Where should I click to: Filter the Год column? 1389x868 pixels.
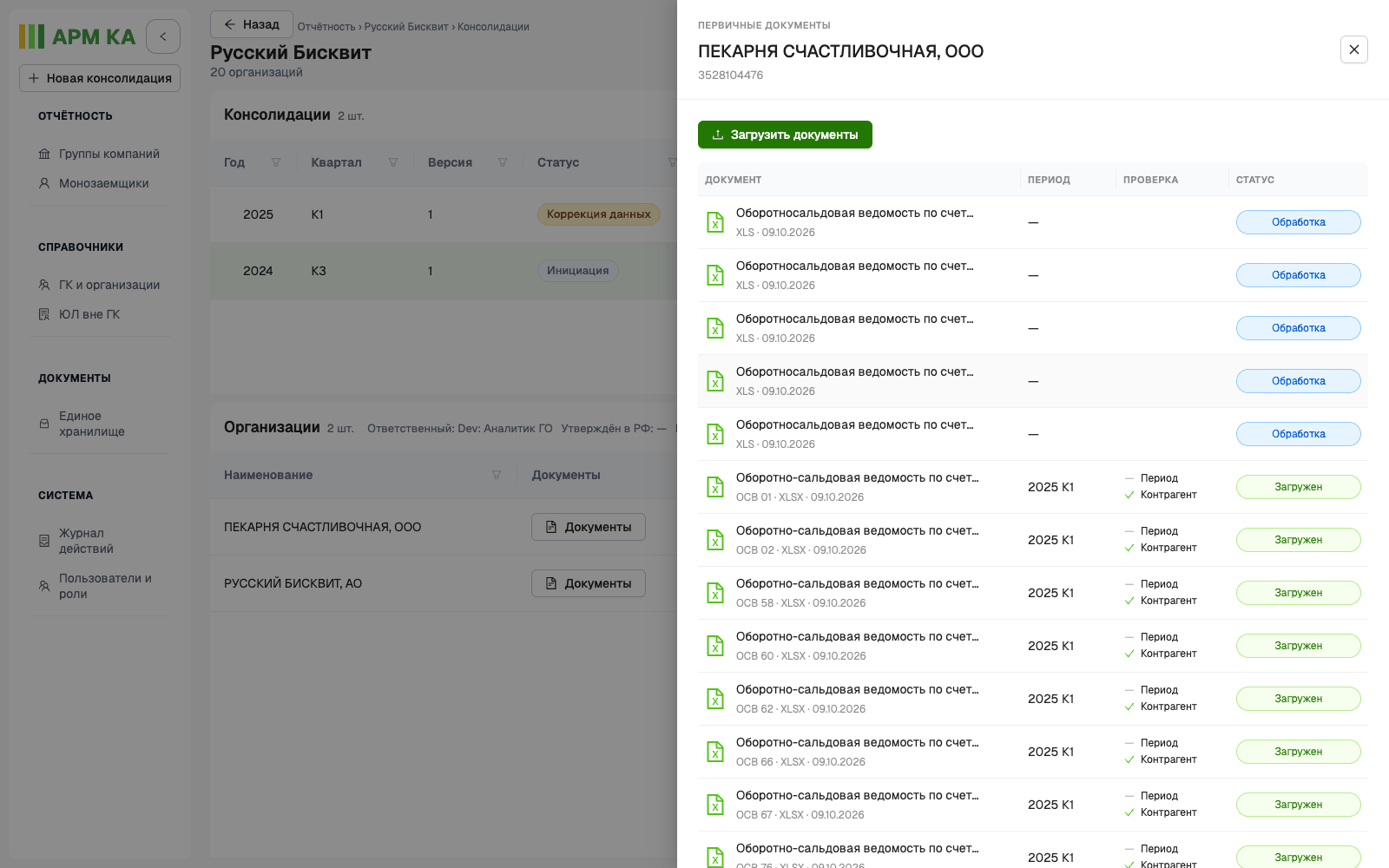[x=276, y=162]
